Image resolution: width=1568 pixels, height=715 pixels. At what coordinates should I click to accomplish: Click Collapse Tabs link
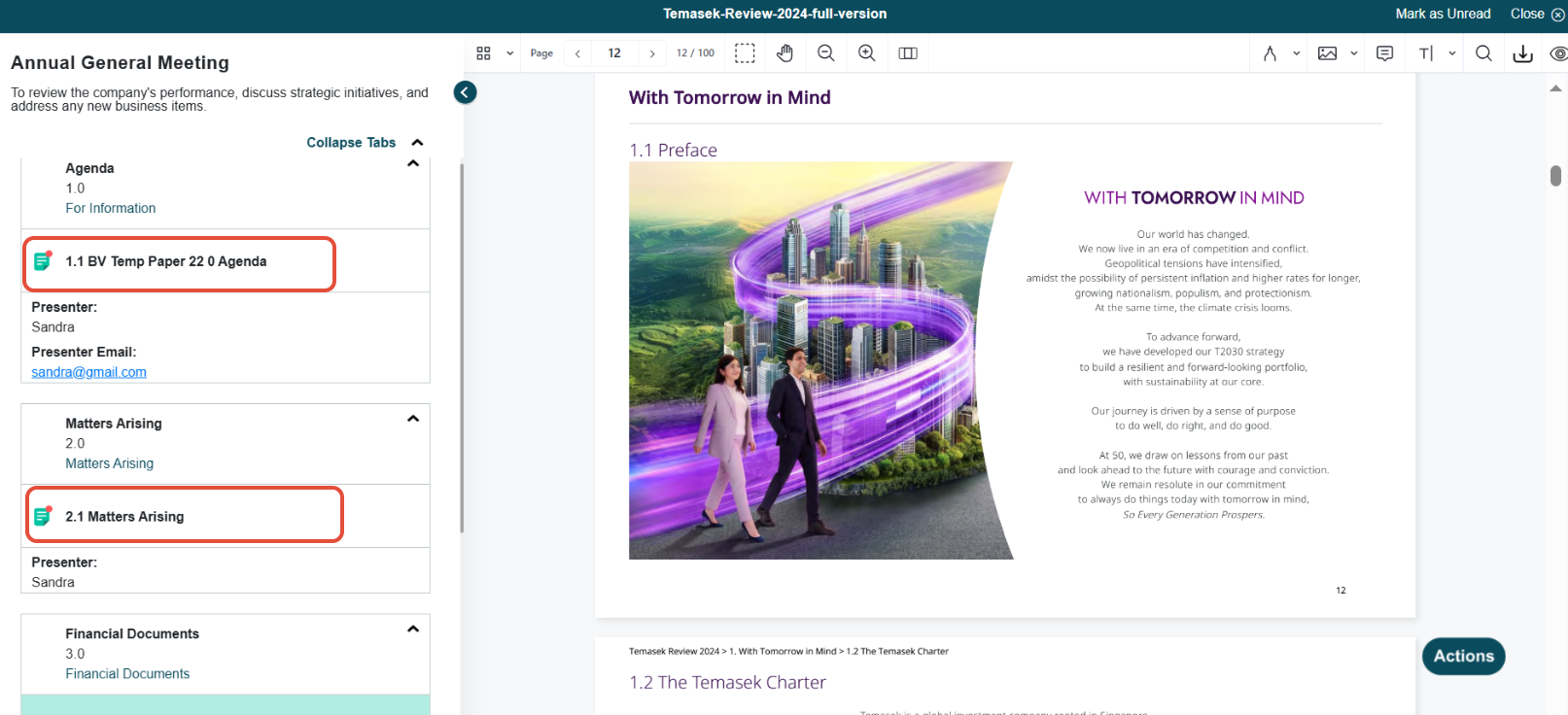[351, 143]
